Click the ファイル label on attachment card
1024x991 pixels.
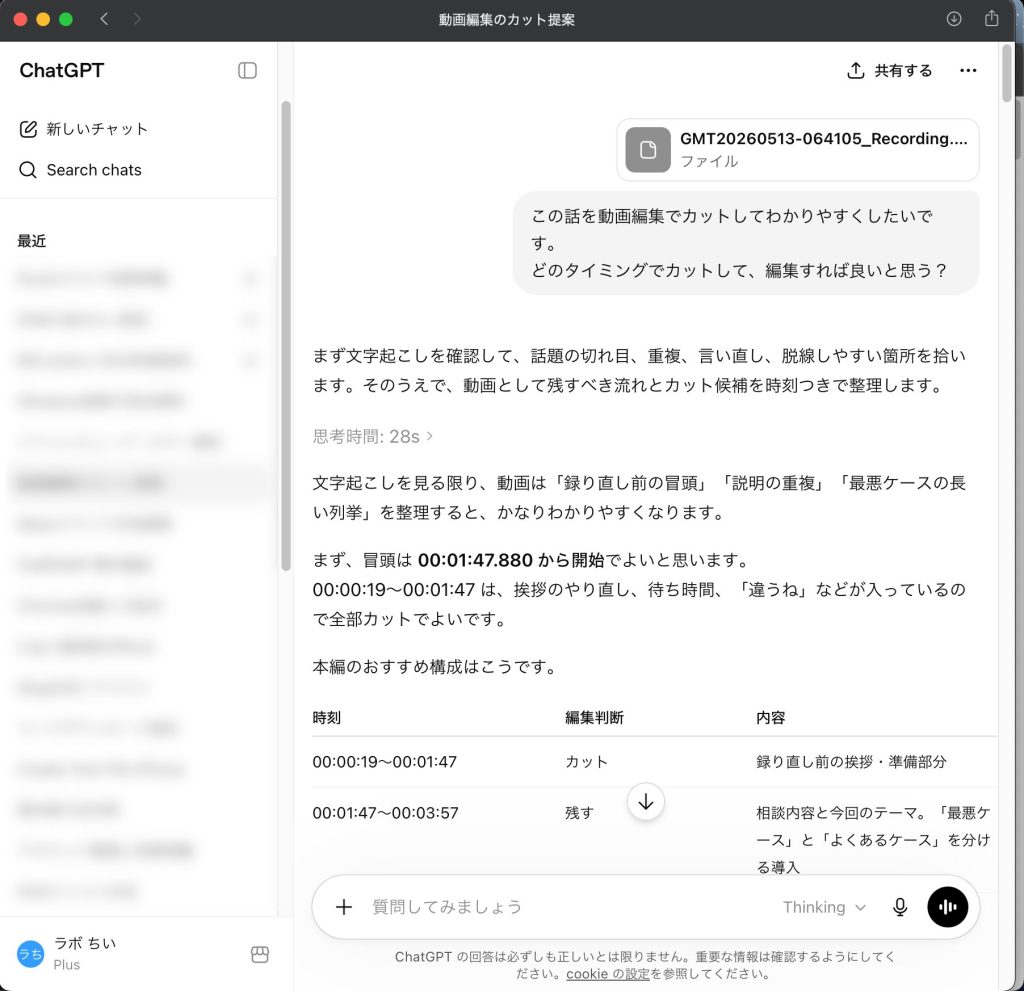tap(709, 161)
